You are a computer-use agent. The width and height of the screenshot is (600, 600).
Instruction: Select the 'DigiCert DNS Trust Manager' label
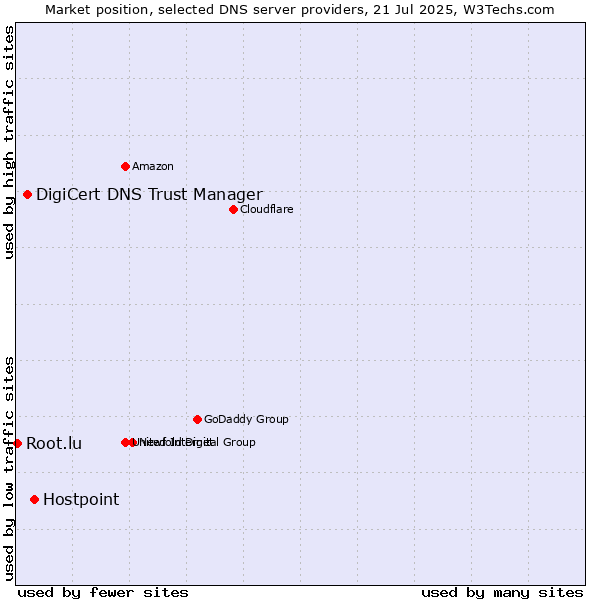(x=149, y=195)
